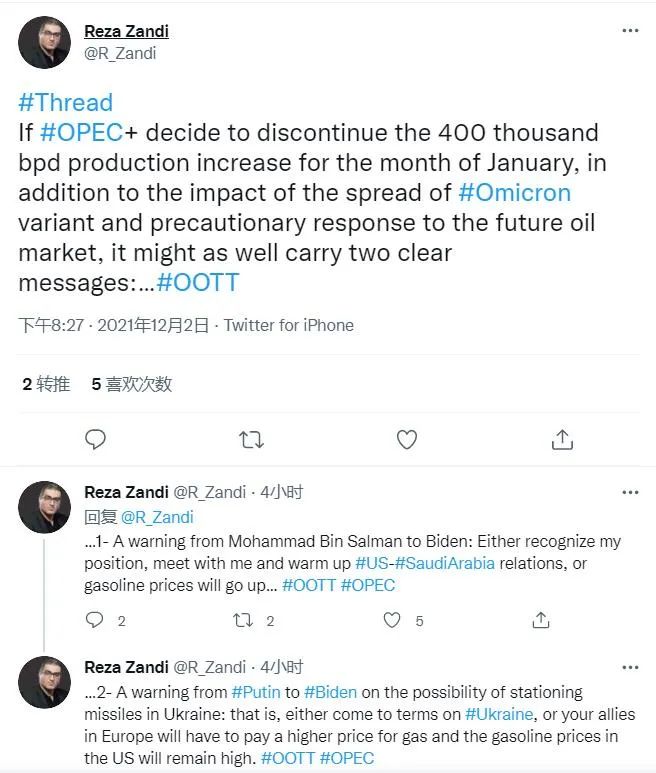This screenshot has width=656, height=773.
Task: View the 2 retweets list
Action: tap(46, 384)
